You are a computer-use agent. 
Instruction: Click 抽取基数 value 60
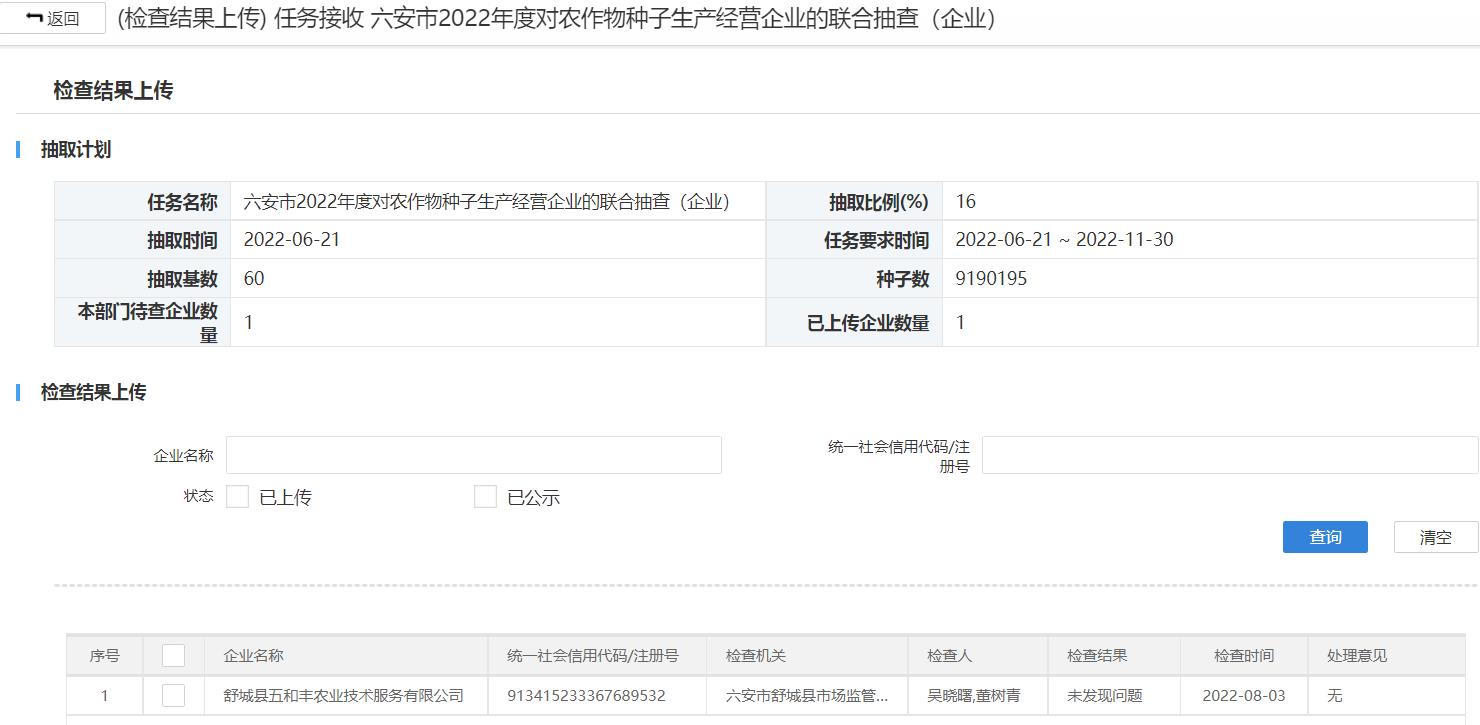[254, 279]
